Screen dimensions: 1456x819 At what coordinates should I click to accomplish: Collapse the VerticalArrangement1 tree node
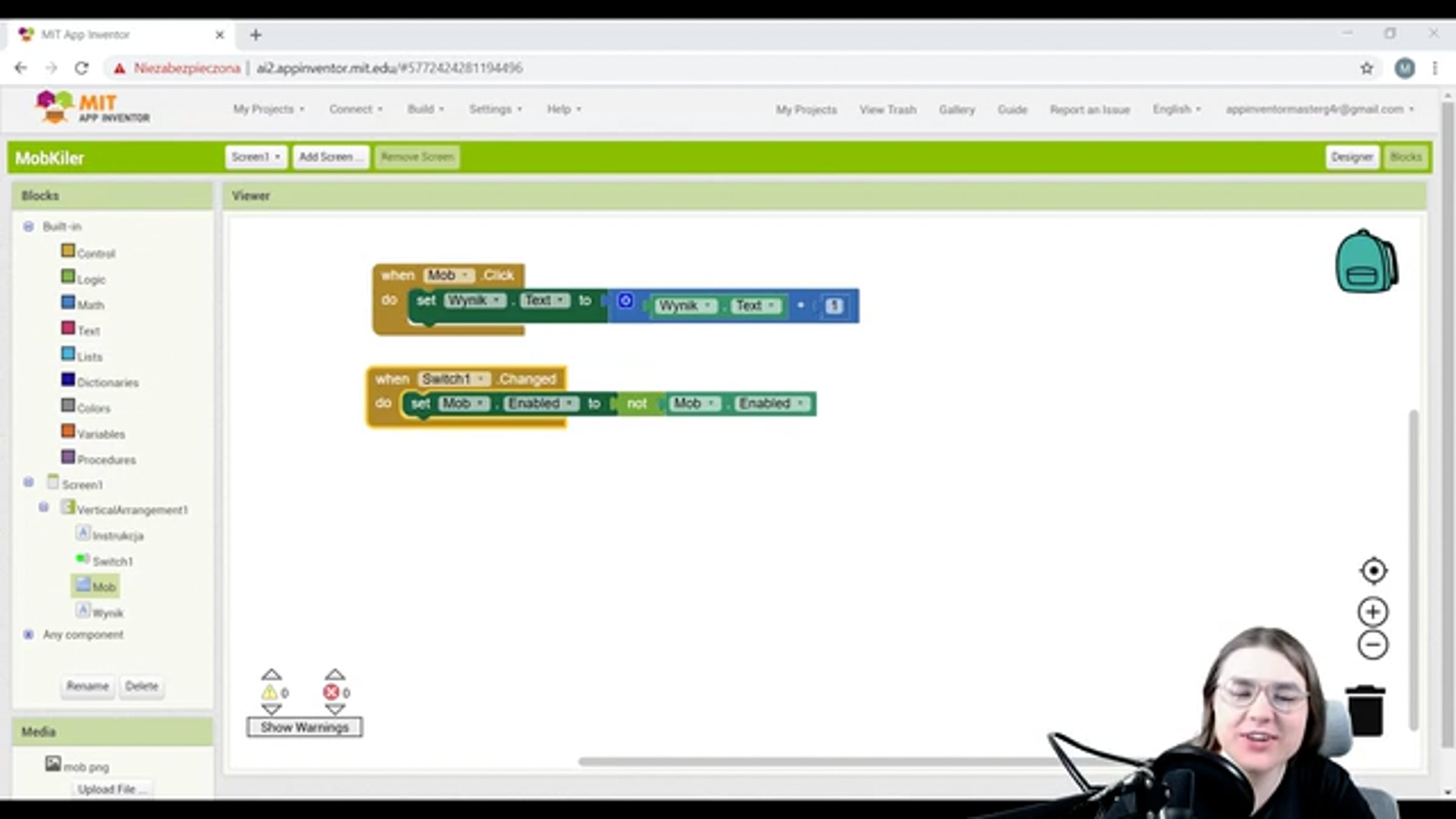[x=44, y=507]
